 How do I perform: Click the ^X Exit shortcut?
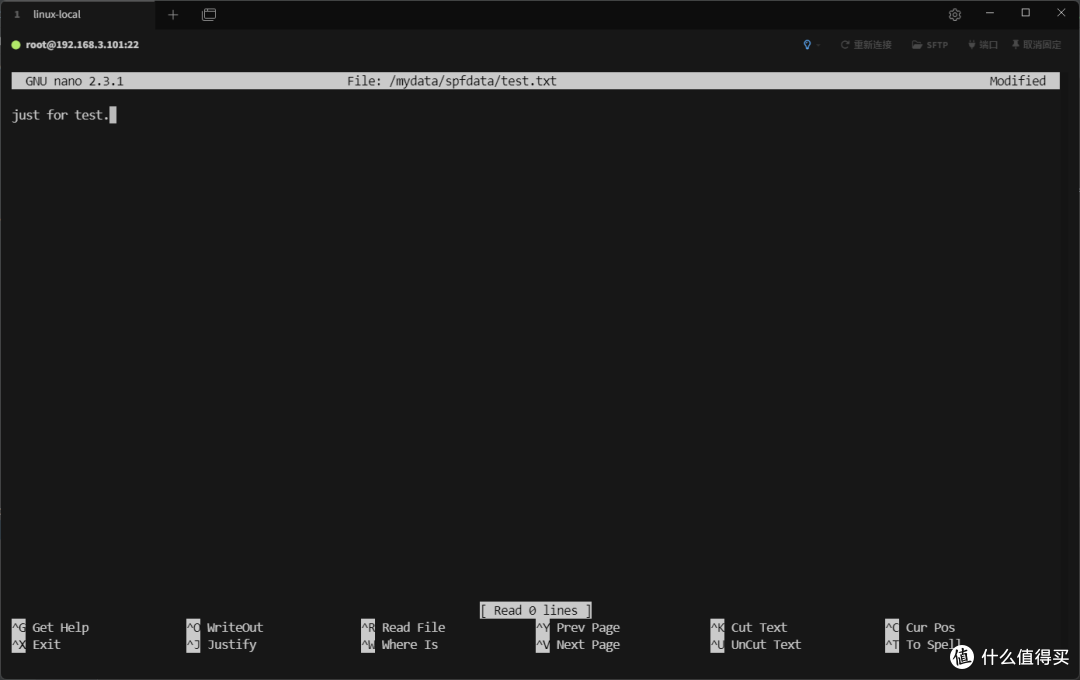click(x=37, y=645)
